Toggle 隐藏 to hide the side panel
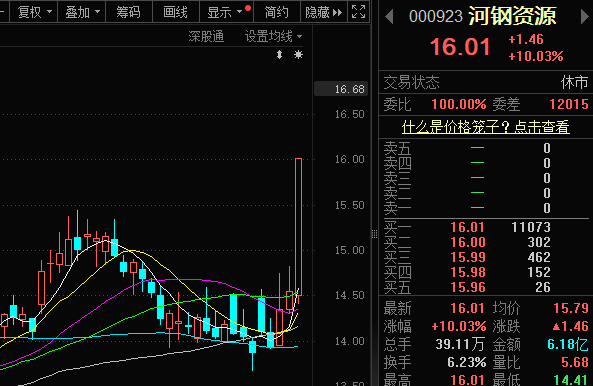The width and height of the screenshot is (593, 386). [x=318, y=12]
